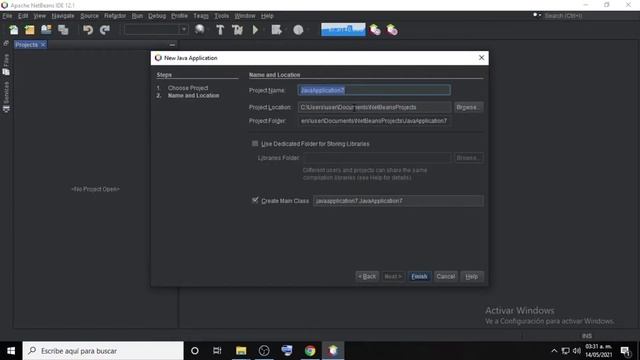Open the notification center icon
The width and height of the screenshot is (640, 360).
(625, 351)
